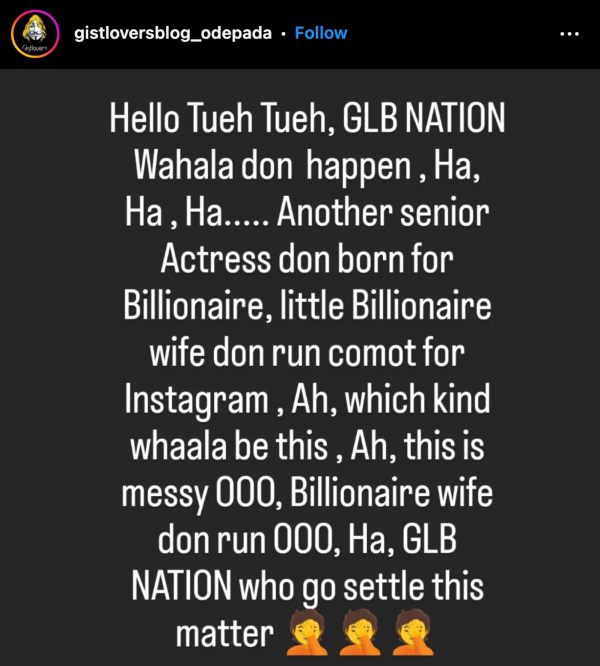Click the line "Actress don born for"

[307, 259]
